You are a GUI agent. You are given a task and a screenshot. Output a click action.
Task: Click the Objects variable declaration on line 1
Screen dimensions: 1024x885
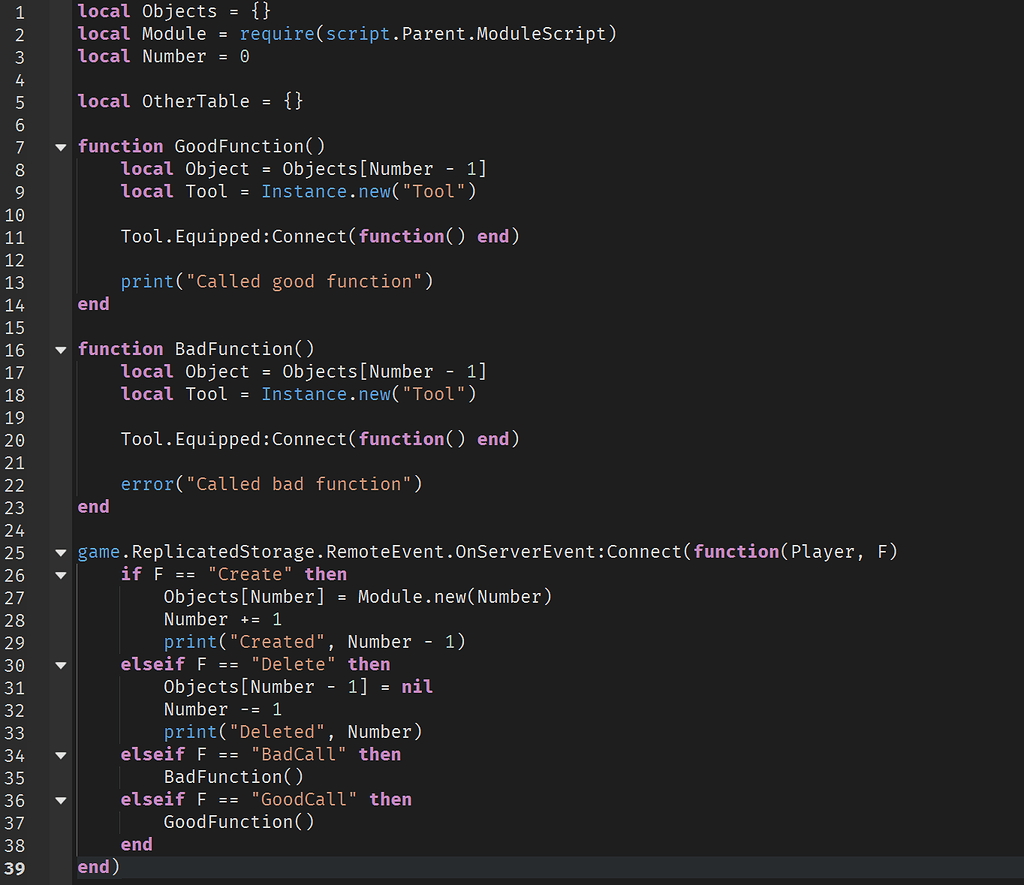(x=180, y=11)
